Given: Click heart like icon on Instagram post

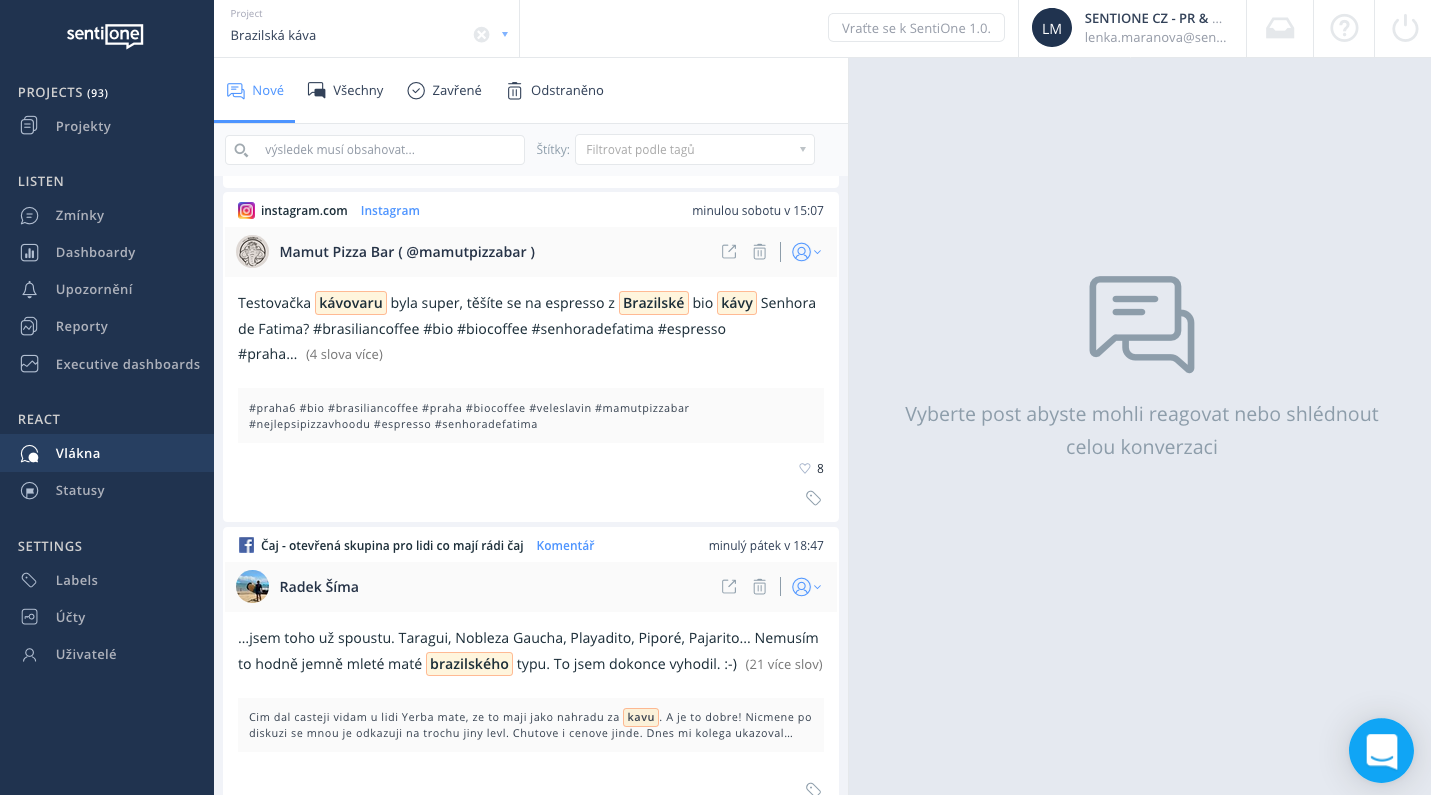Looking at the screenshot, I should [x=804, y=468].
